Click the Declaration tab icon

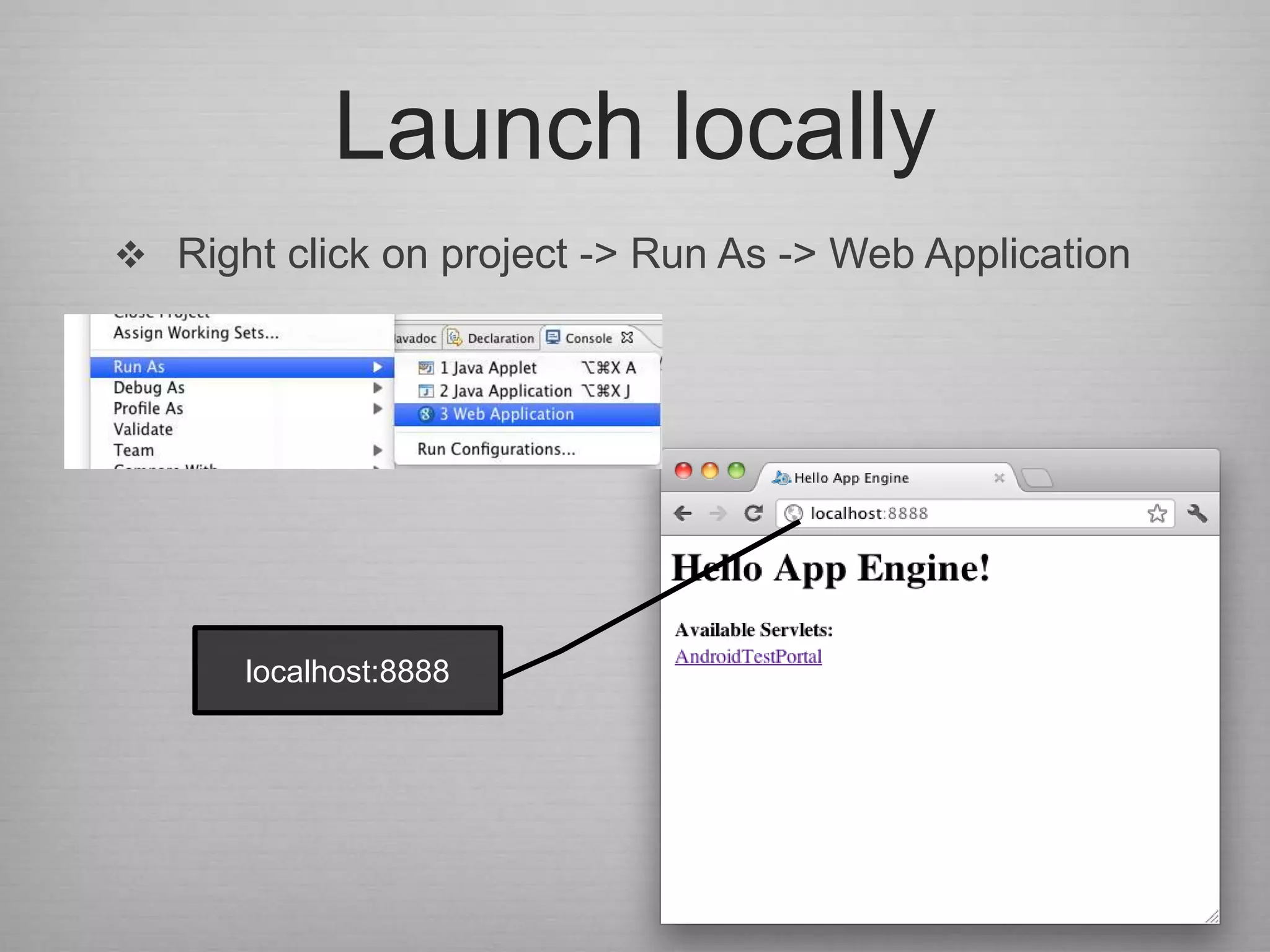pyautogui.click(x=455, y=337)
